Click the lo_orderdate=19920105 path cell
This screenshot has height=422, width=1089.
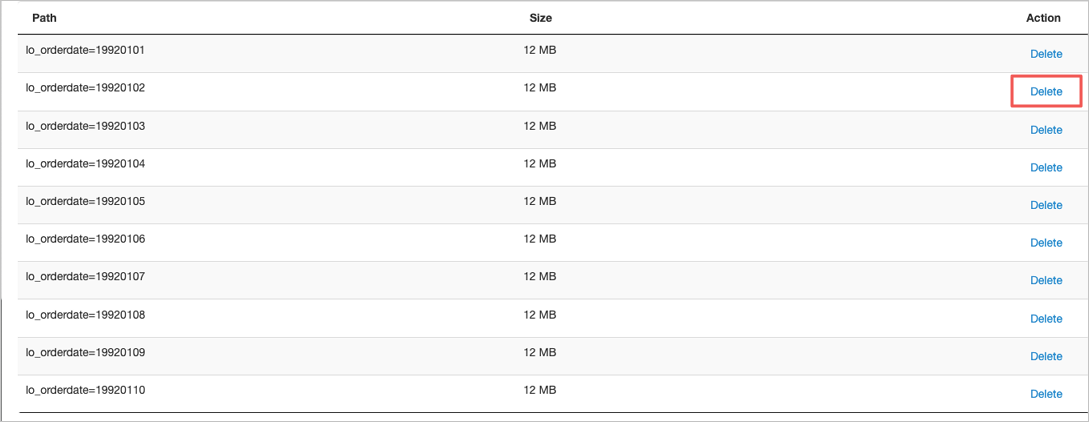click(85, 201)
